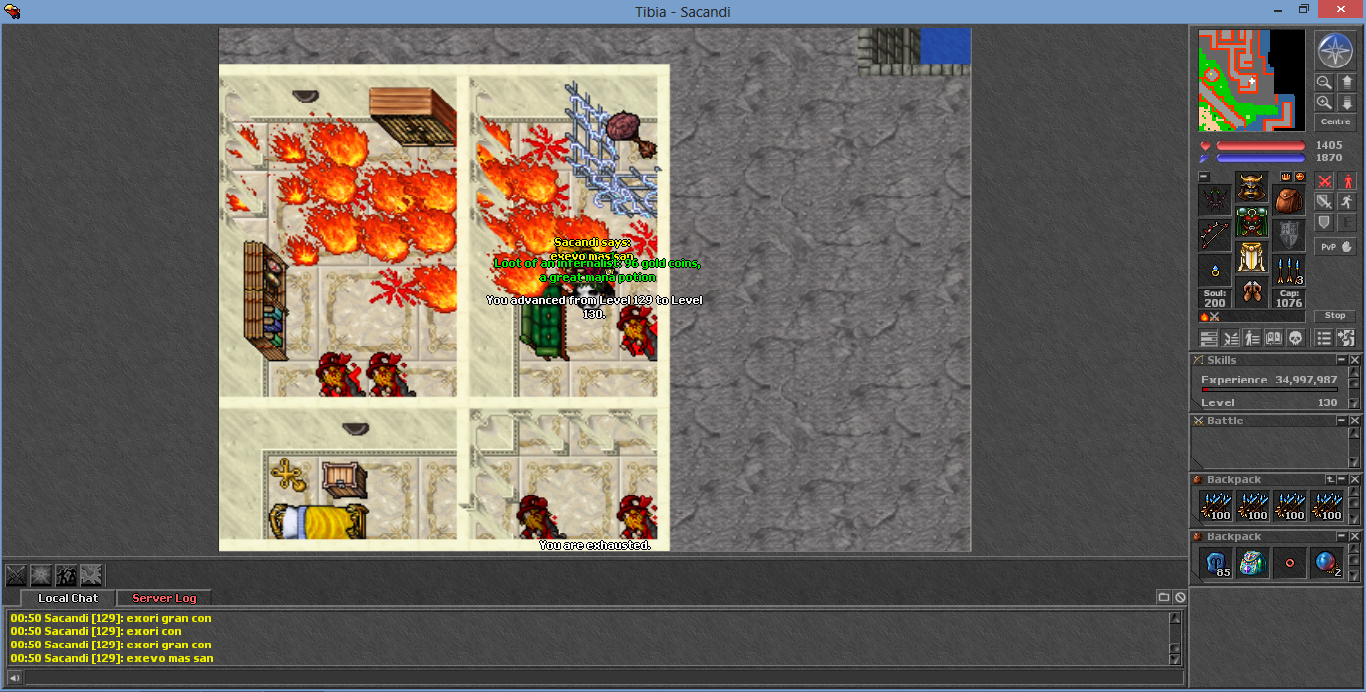The height and width of the screenshot is (692, 1366).
Task: Click the ring equipment slot
Action: 1215,270
